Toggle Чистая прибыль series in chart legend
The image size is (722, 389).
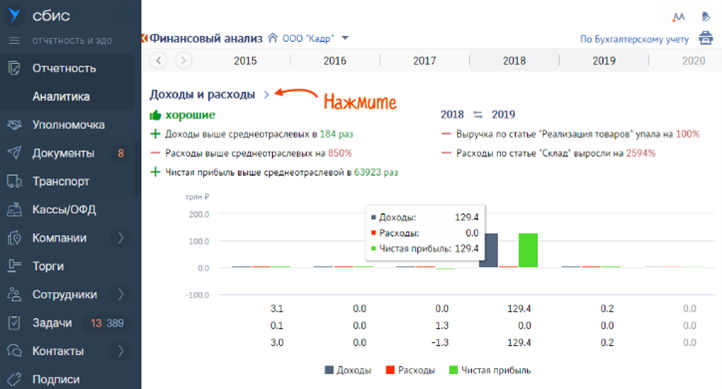coord(490,370)
